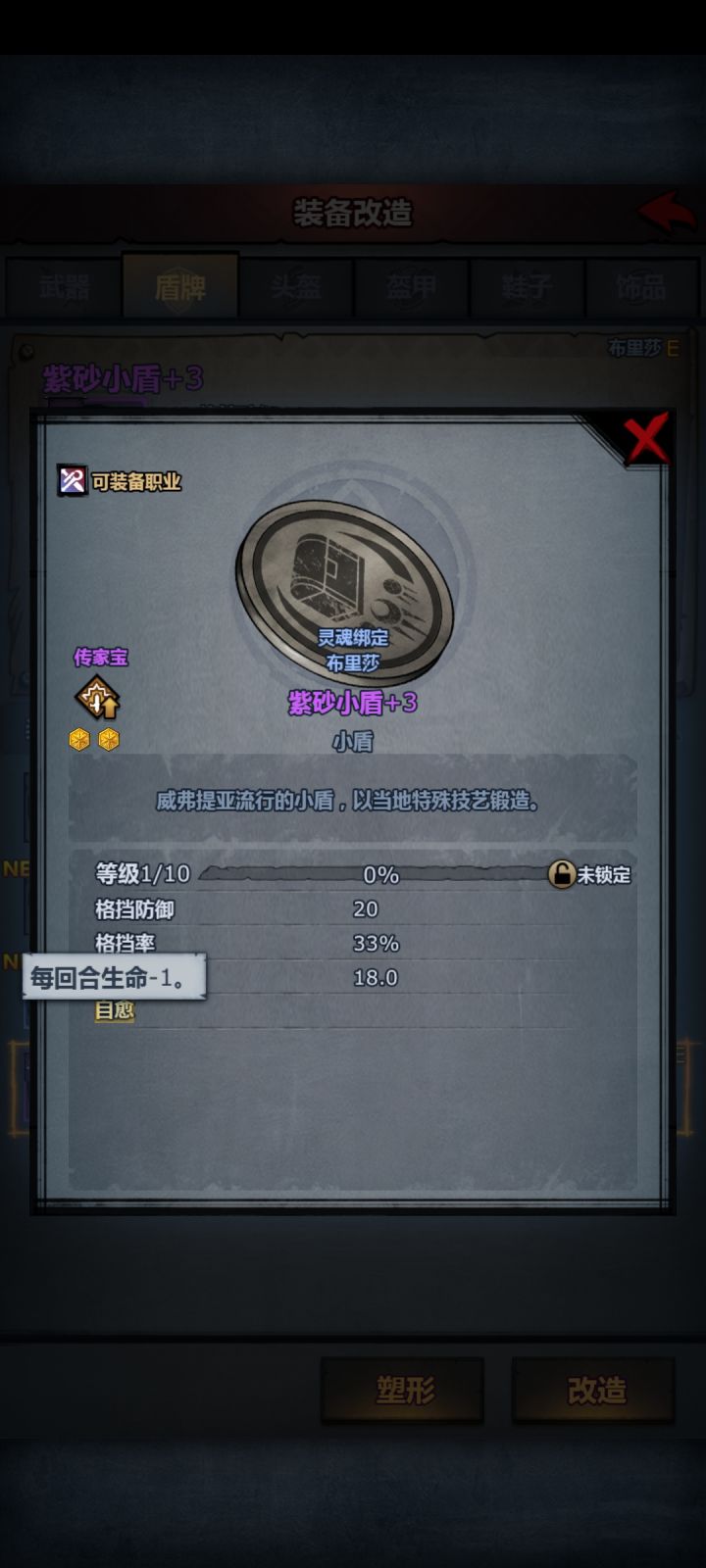Toggle the 未锁定 padlock icon

point(561,873)
